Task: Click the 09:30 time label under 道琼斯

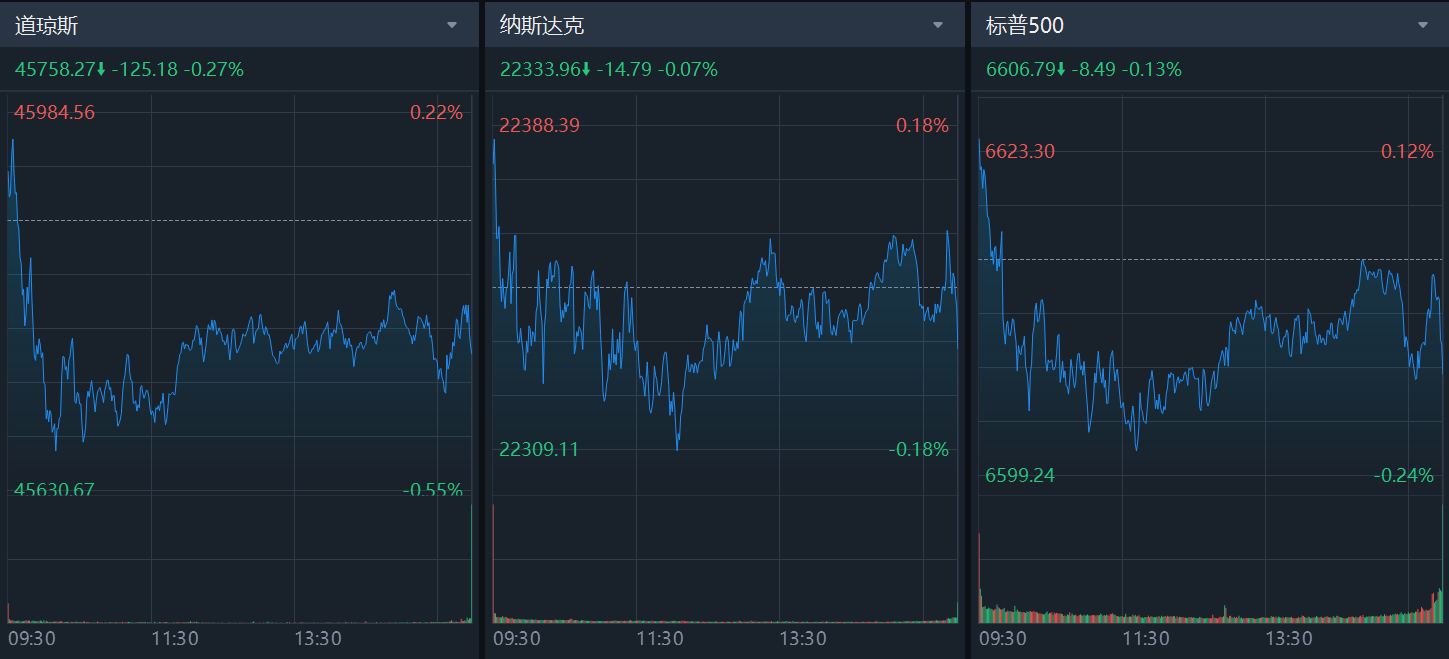Action: coord(32,638)
